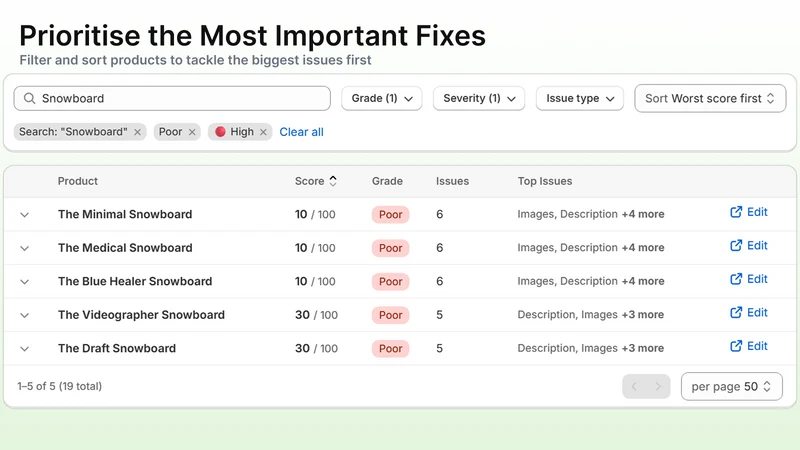Click the Top Issues column header
800x450 pixels.
click(x=545, y=181)
